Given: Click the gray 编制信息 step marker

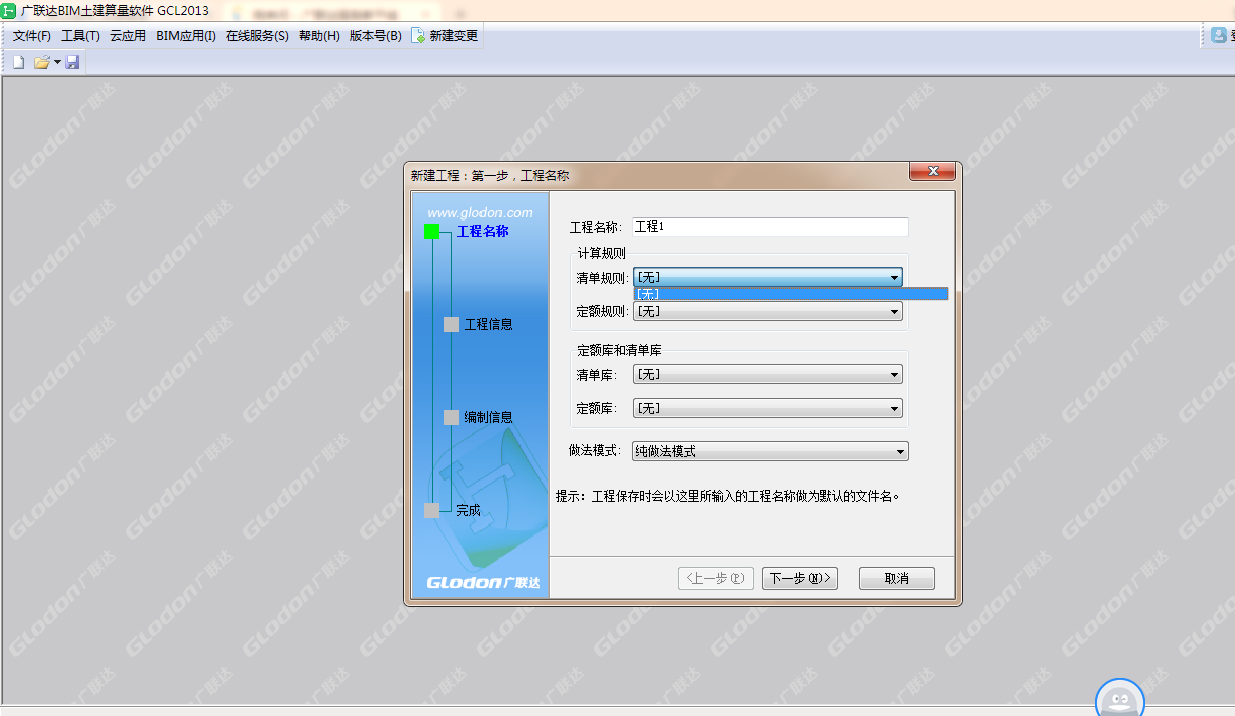Looking at the screenshot, I should tap(451, 417).
